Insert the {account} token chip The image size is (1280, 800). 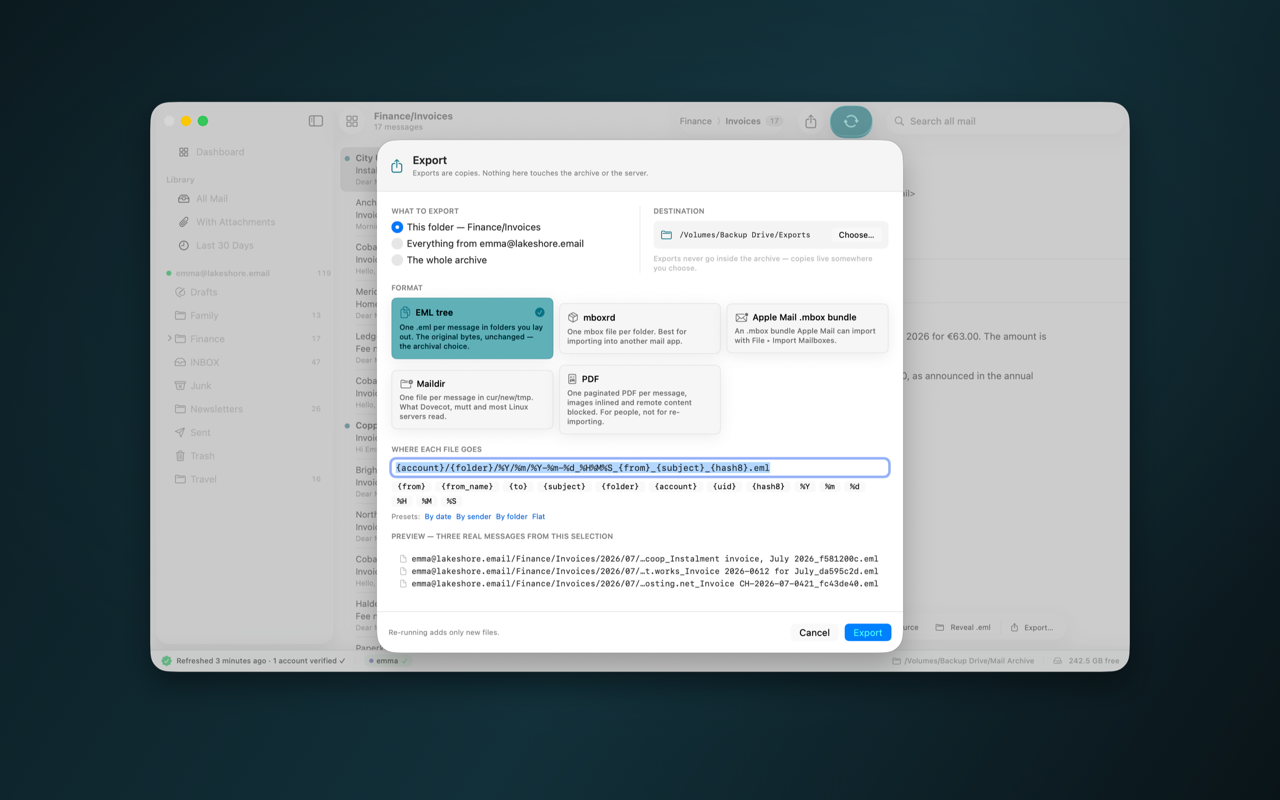point(675,487)
